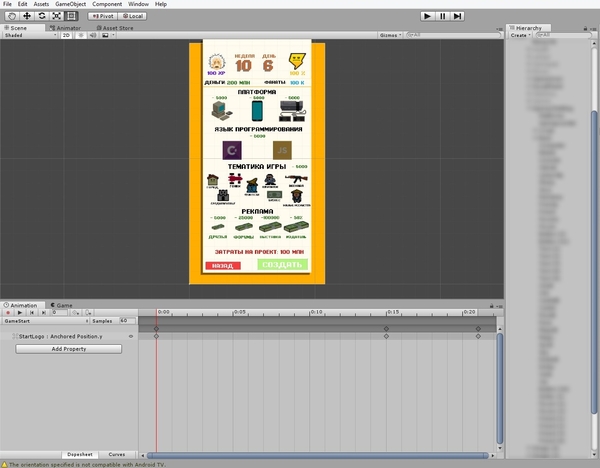
Task: Toggle scene lighting sun icon
Action: 79,35
